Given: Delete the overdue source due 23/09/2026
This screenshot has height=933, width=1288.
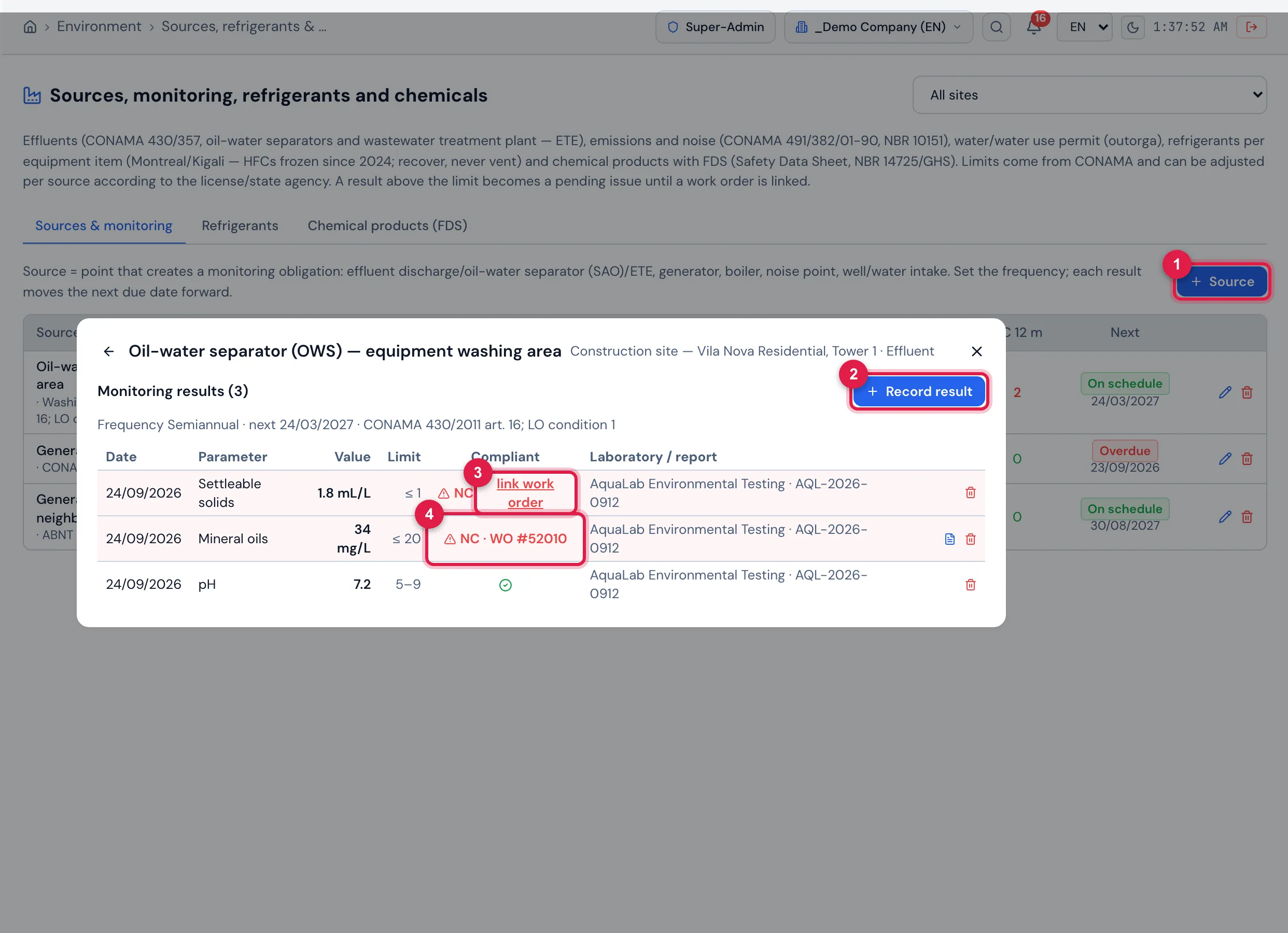Looking at the screenshot, I should (1247, 459).
